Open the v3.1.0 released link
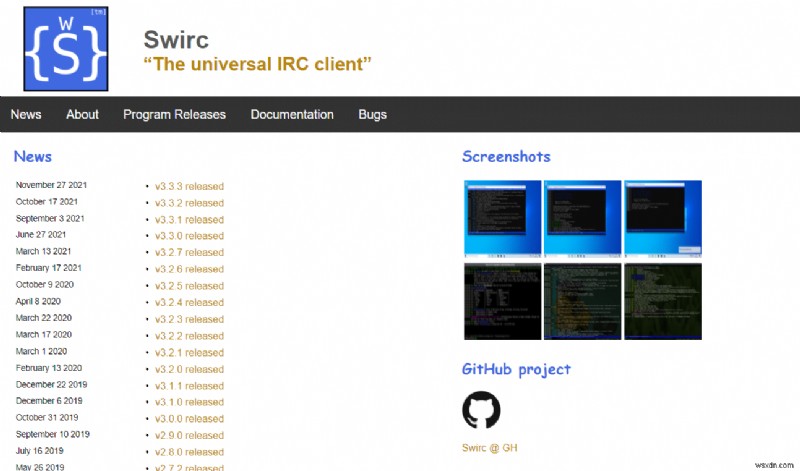800x471 pixels. [x=189, y=402]
